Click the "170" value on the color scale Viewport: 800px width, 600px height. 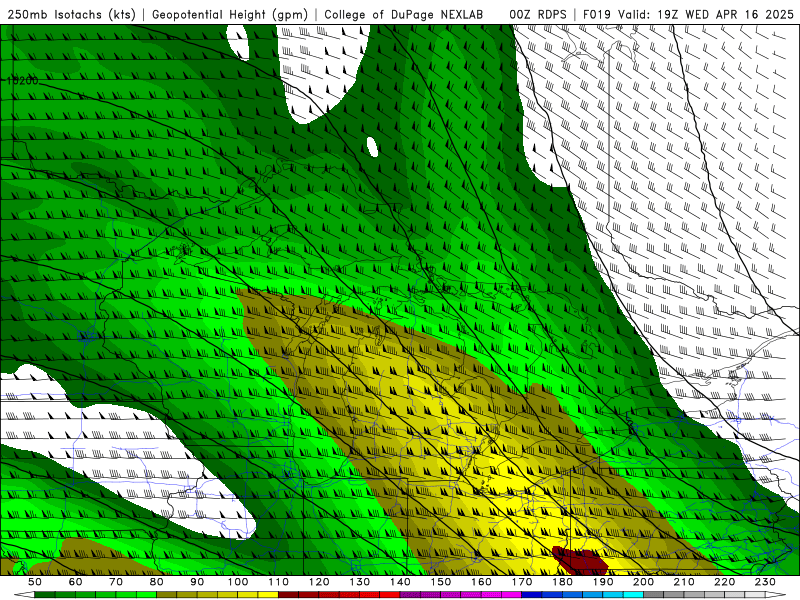pyautogui.click(x=522, y=582)
